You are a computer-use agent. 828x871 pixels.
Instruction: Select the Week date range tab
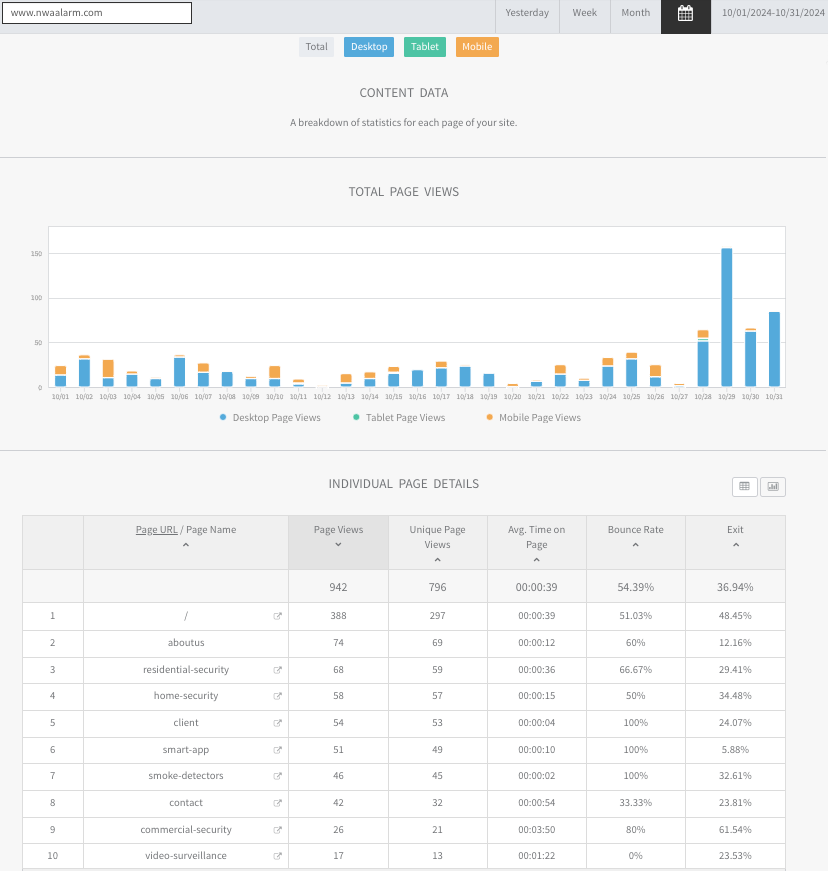[585, 13]
